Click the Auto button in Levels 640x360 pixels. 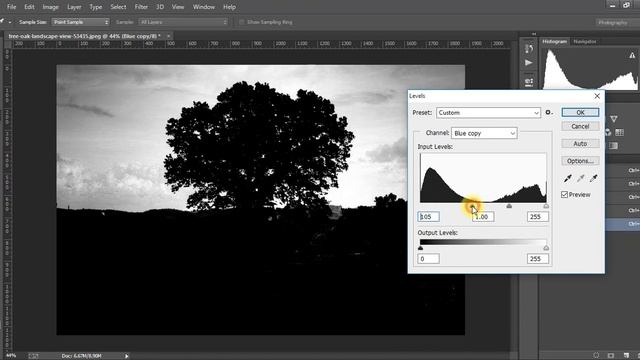580,144
